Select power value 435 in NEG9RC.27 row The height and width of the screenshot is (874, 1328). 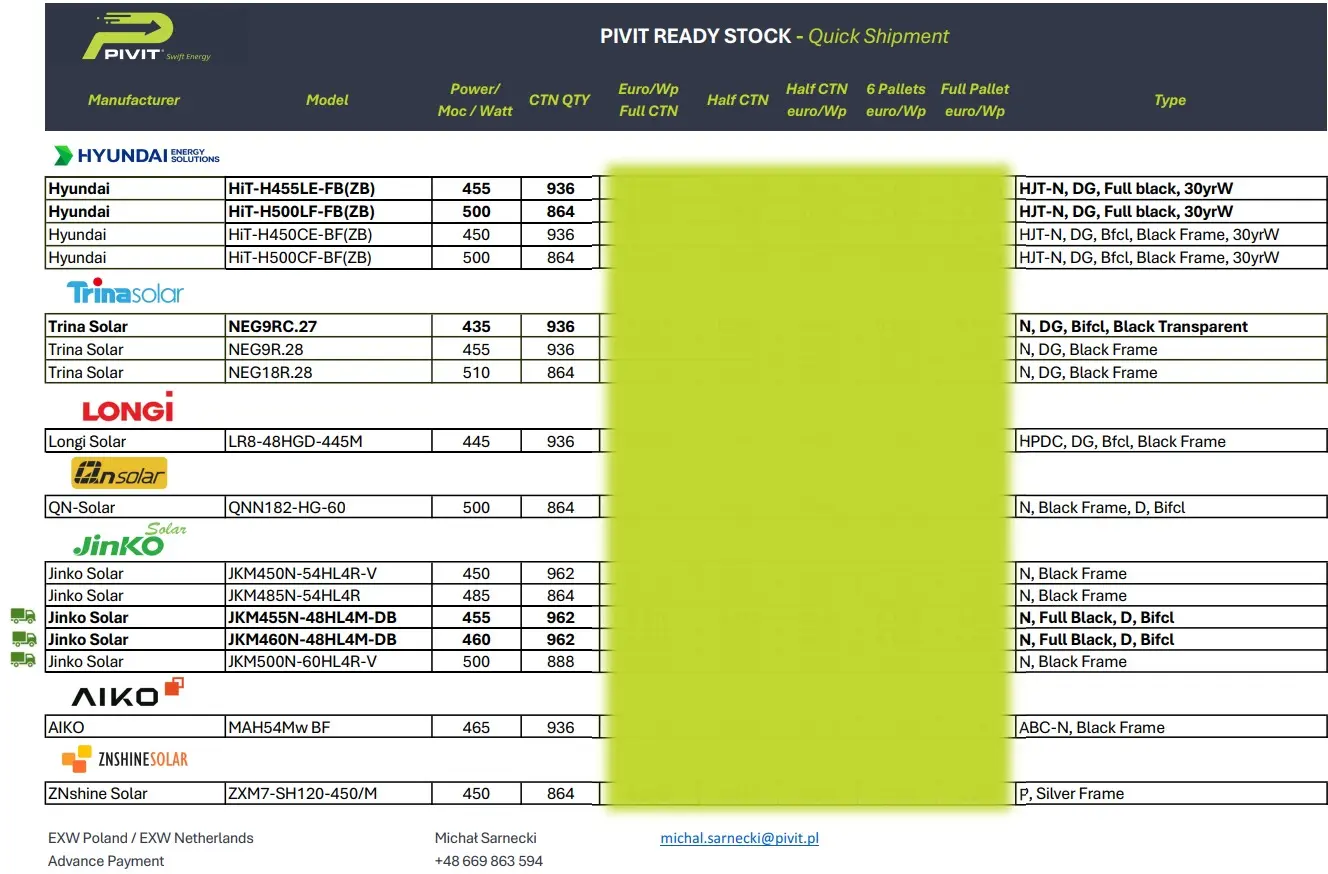point(477,326)
